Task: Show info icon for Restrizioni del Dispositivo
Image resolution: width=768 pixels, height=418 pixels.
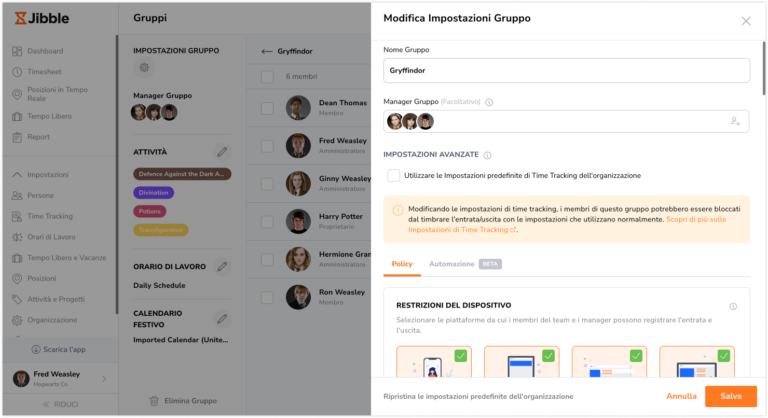Action: (x=733, y=306)
